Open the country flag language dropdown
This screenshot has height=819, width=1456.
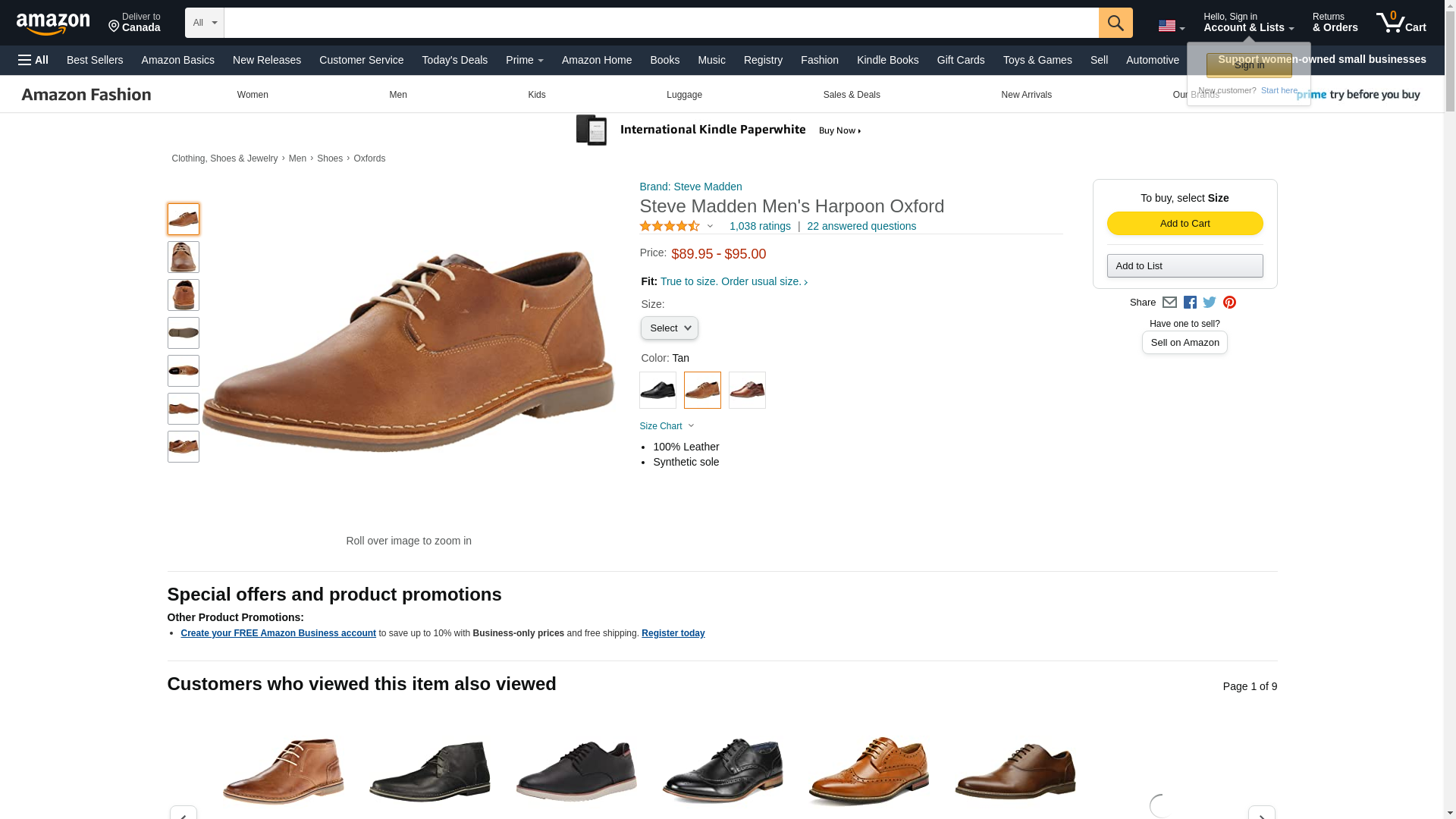1171,26
